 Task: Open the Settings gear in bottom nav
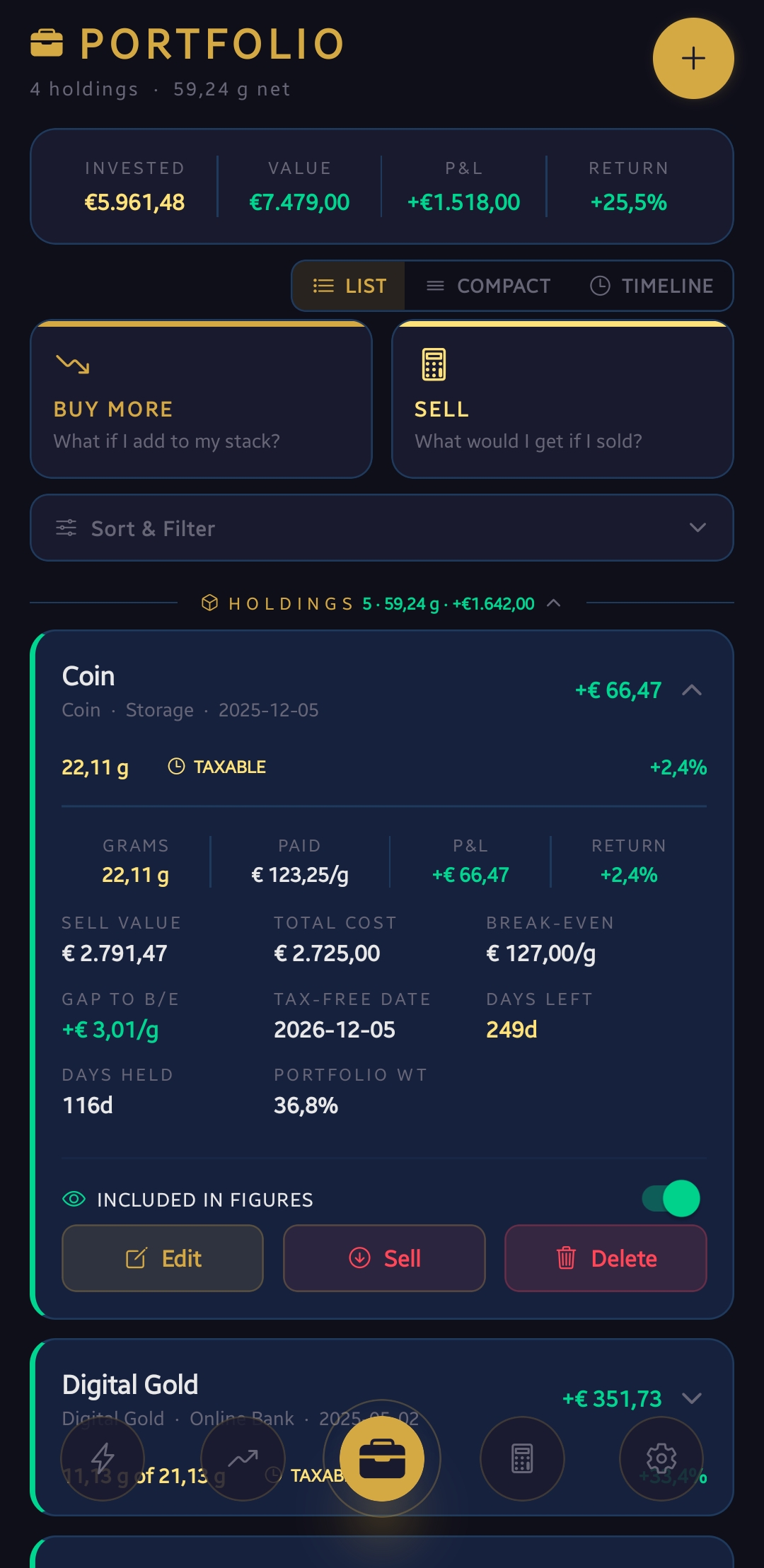661,1458
